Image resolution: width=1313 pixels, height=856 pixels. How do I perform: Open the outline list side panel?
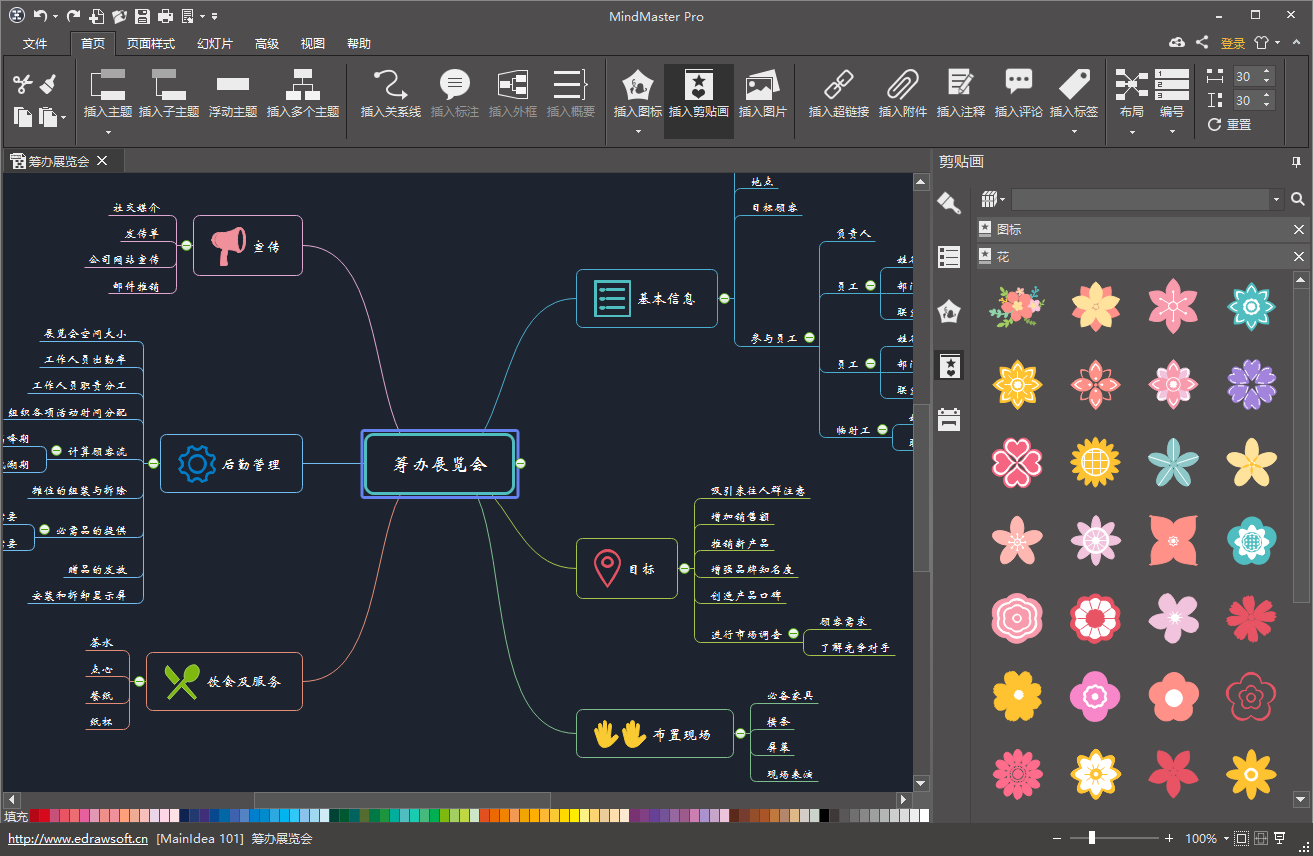(949, 257)
